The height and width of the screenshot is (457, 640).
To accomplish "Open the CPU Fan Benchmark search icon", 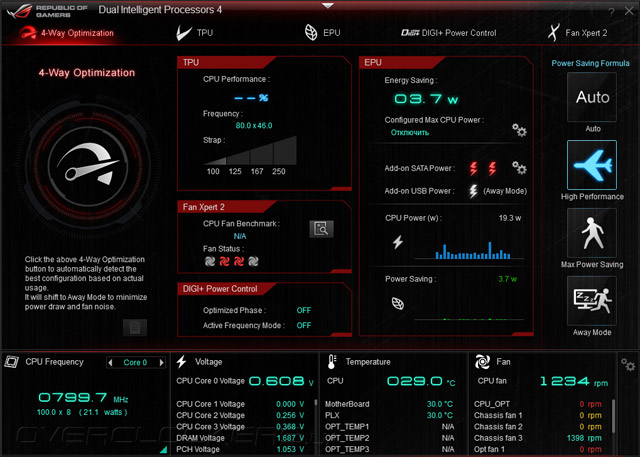I will [x=321, y=229].
